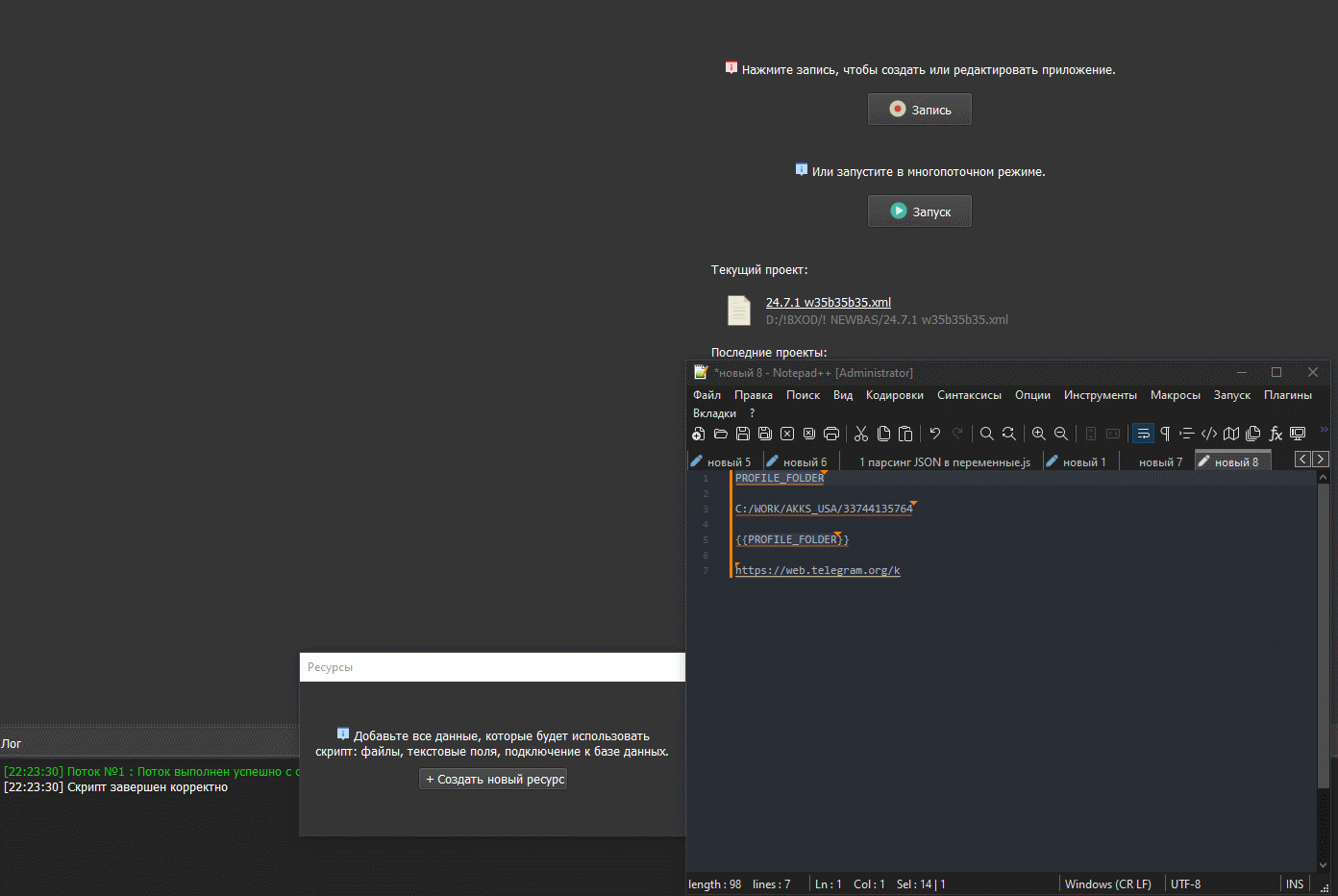The width and height of the screenshot is (1338, 896).
Task: Click the Undo arrow icon
Action: (x=934, y=434)
